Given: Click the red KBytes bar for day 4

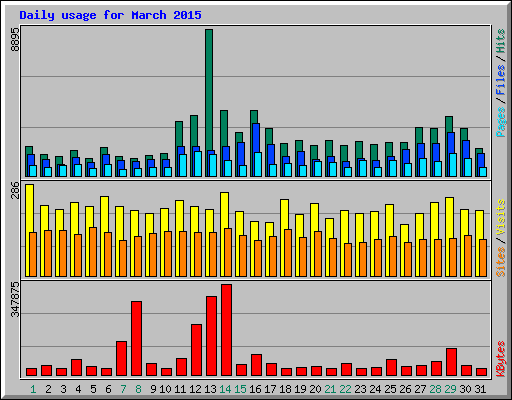Looking at the screenshot, I should 76,368.
